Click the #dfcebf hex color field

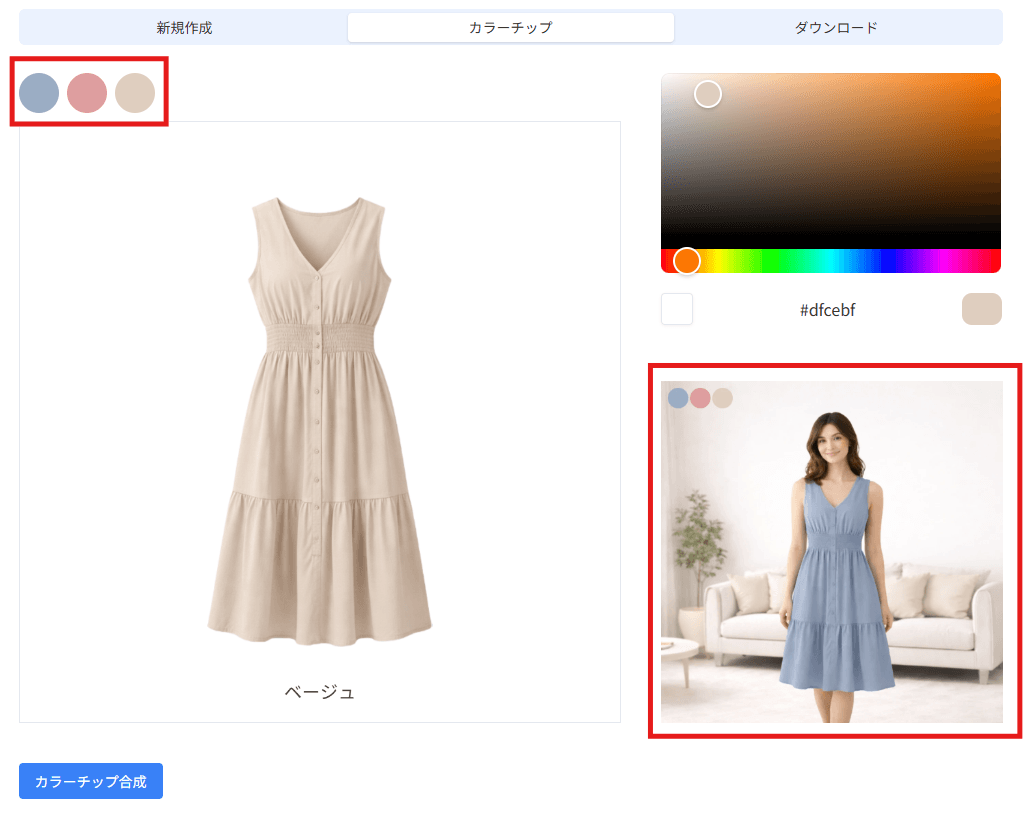click(x=827, y=310)
